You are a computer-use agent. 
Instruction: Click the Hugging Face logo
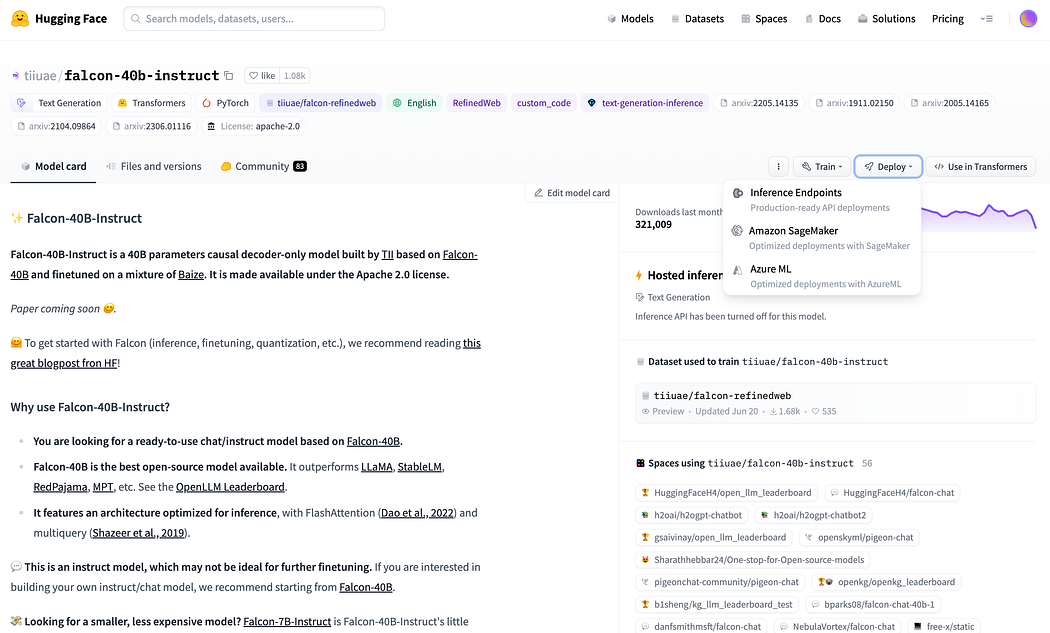point(59,19)
